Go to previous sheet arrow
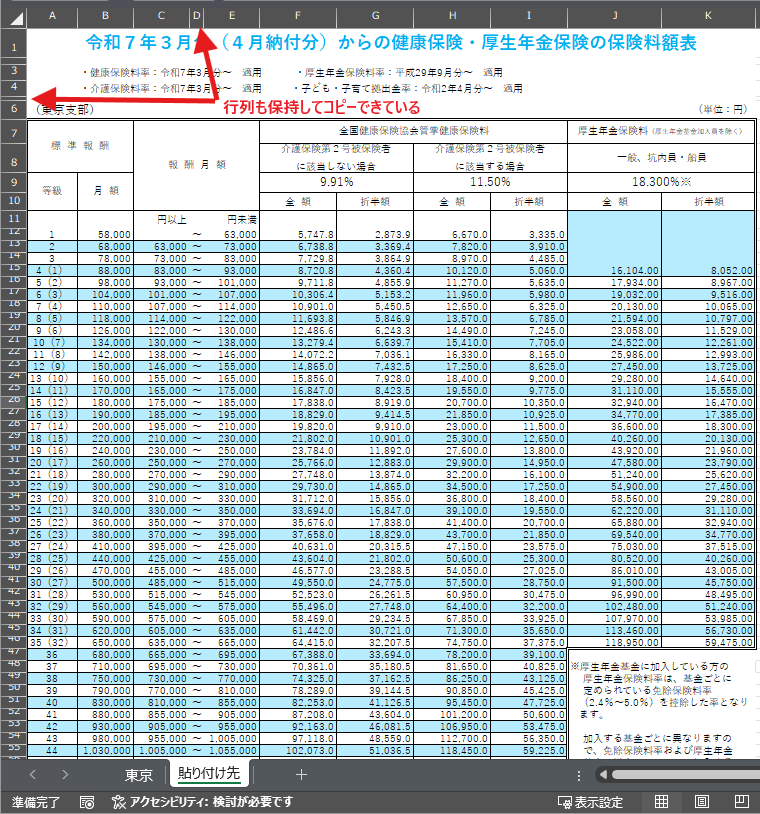This screenshot has width=760, height=814. [x=33, y=775]
